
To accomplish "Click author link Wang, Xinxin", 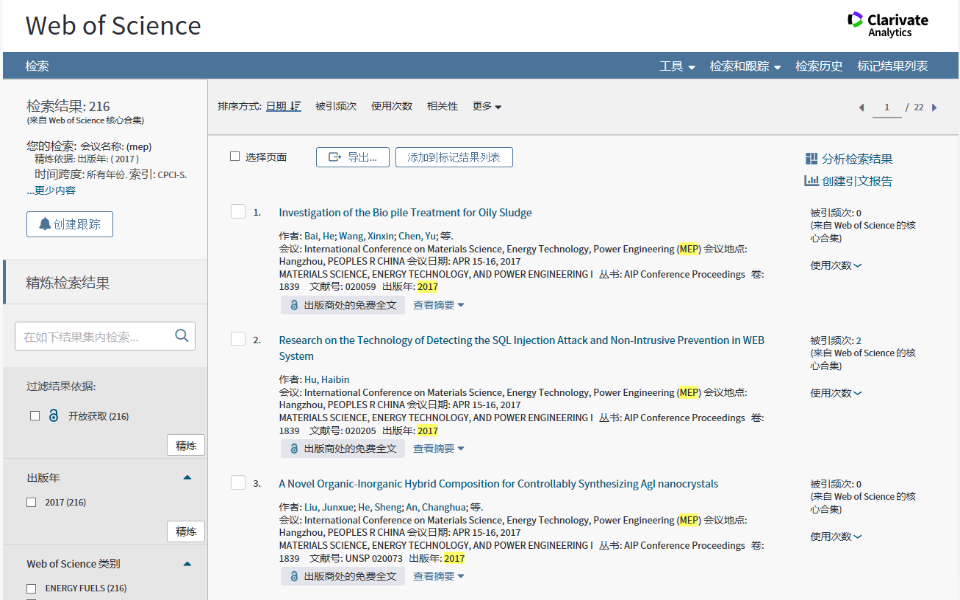I will (x=367, y=236).
